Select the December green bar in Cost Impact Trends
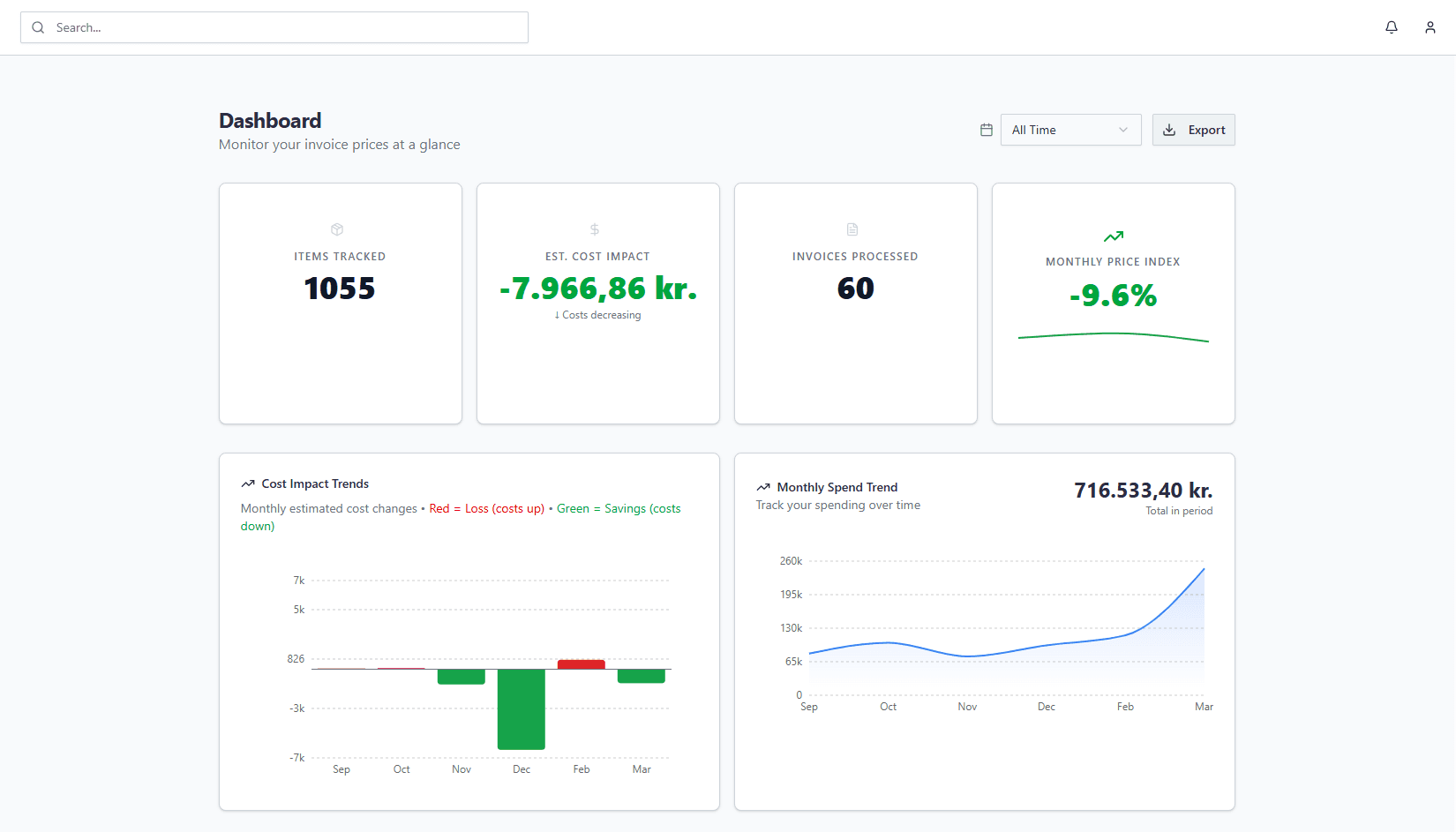Screen dimensions: 1456x832 pos(521,710)
